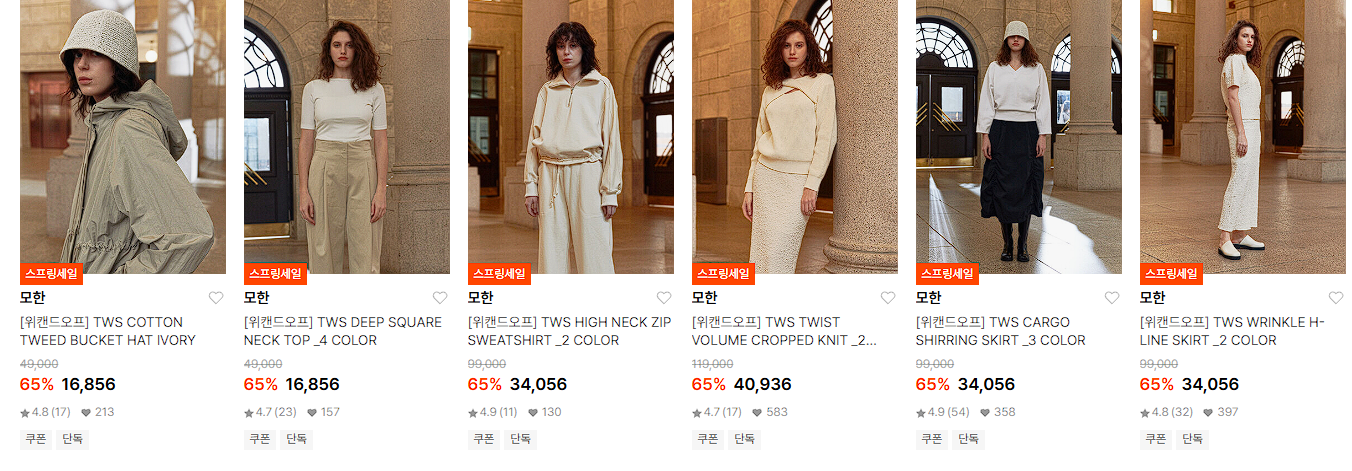Click the 단독 tag under Wrinkle H-Line Skirt
1352x471 pixels.
(x=1193, y=439)
